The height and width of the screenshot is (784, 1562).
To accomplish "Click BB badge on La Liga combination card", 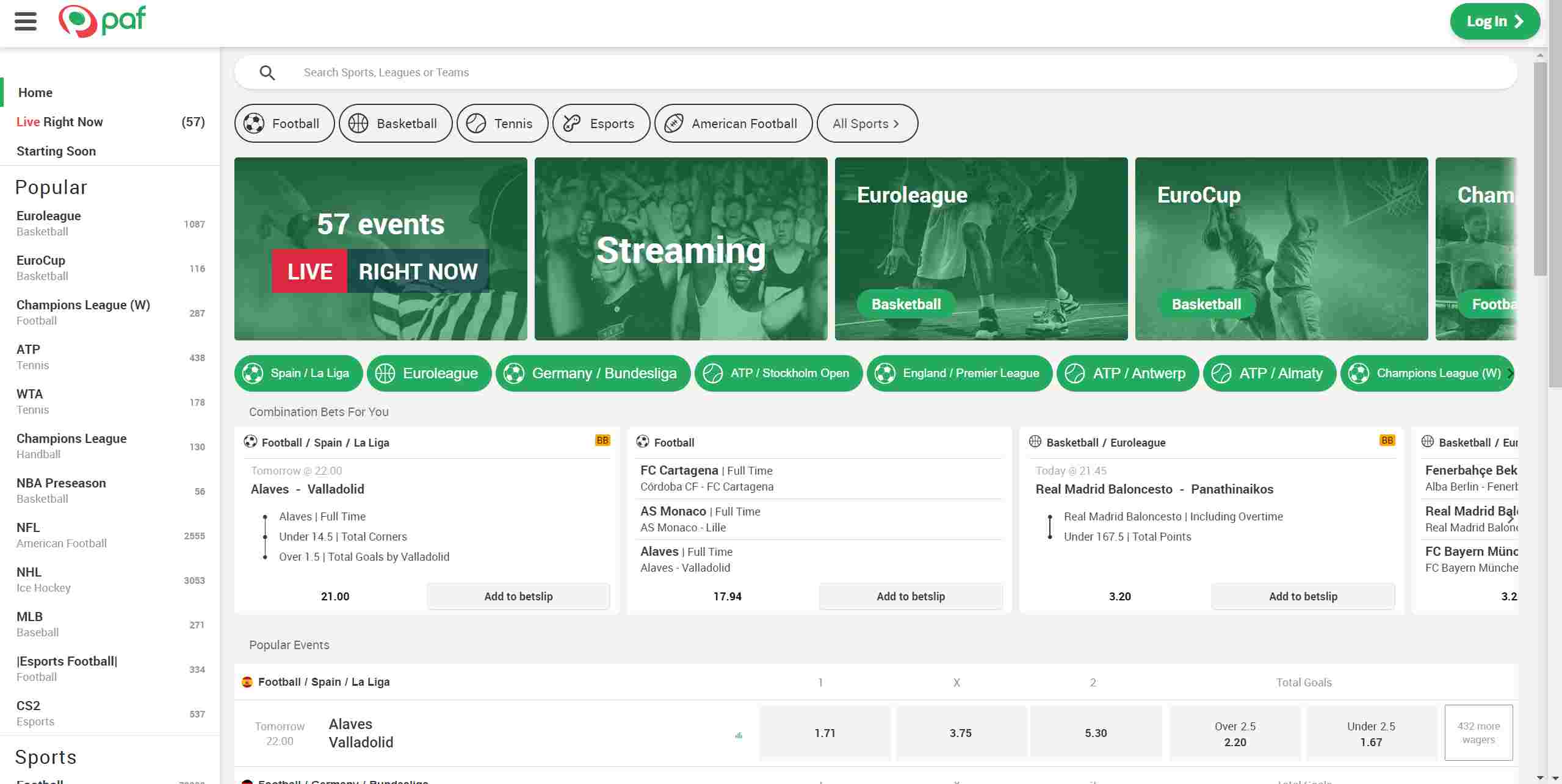I will coord(602,441).
